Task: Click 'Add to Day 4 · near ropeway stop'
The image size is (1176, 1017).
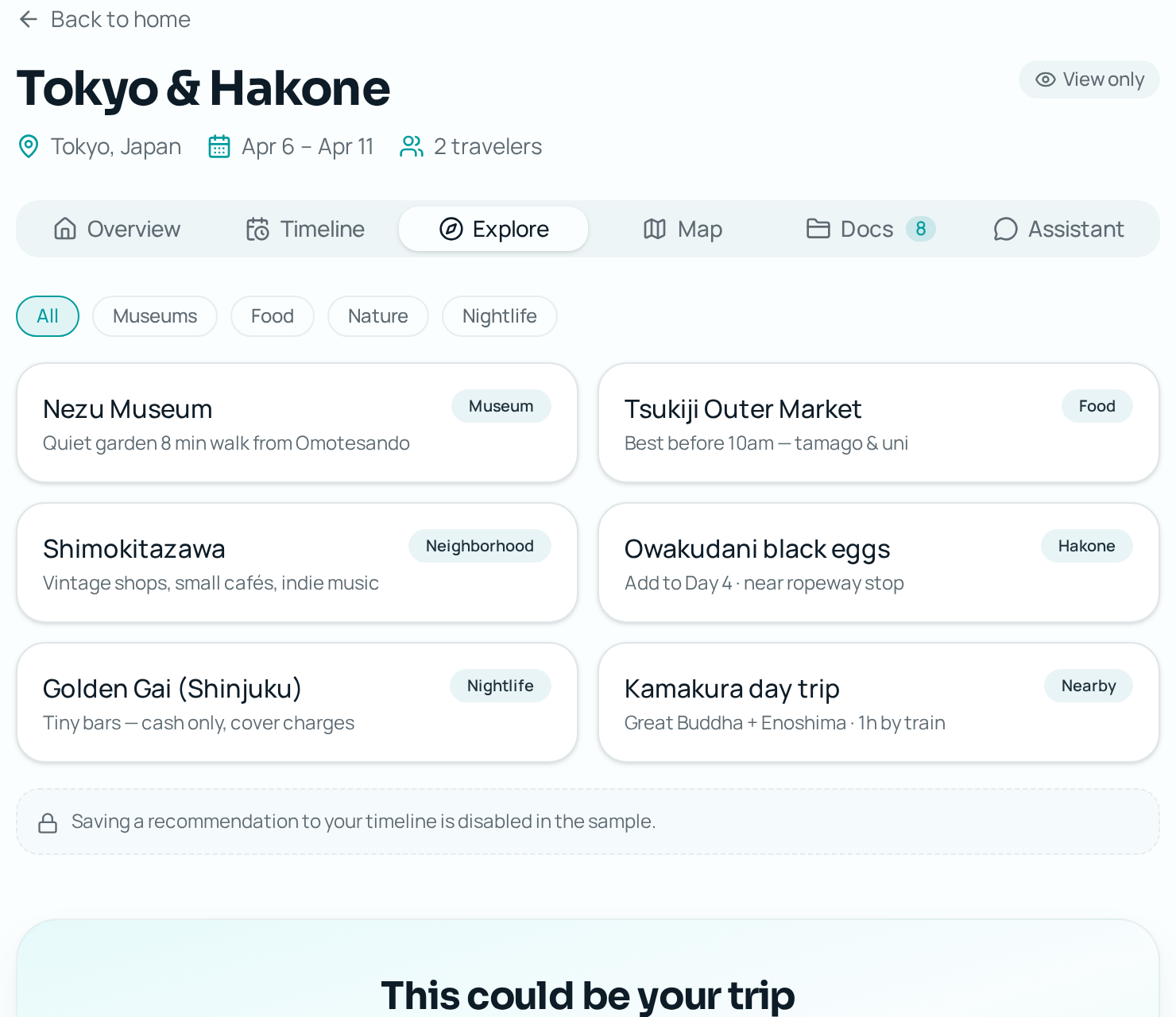Action: click(x=764, y=583)
